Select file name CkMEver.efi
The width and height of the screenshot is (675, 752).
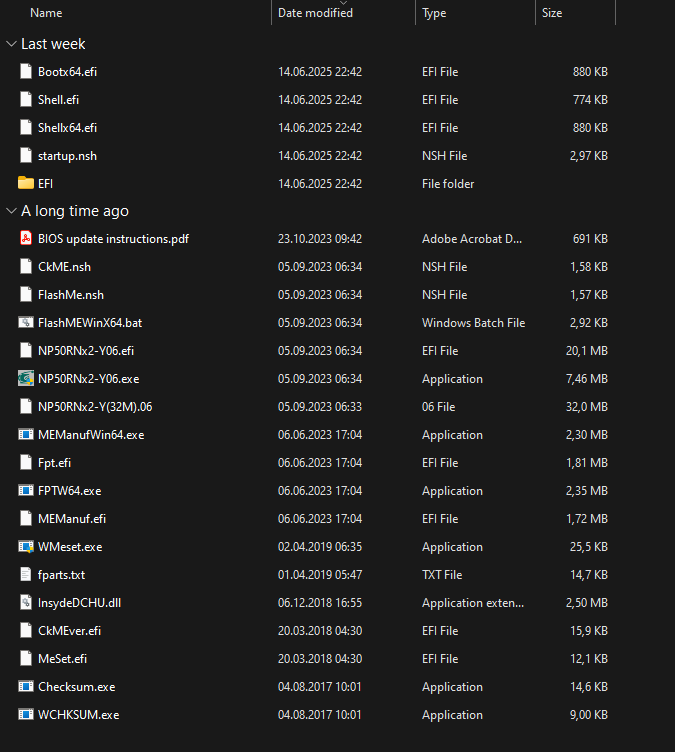[70, 630]
